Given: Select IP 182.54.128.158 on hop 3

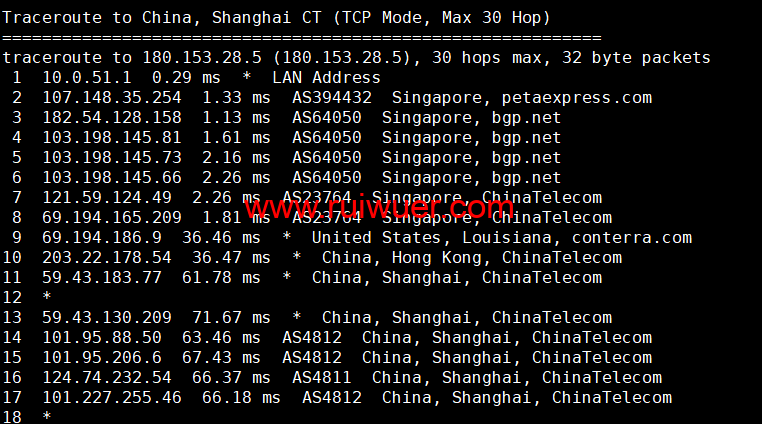Looking at the screenshot, I should pyautogui.click(x=112, y=118).
